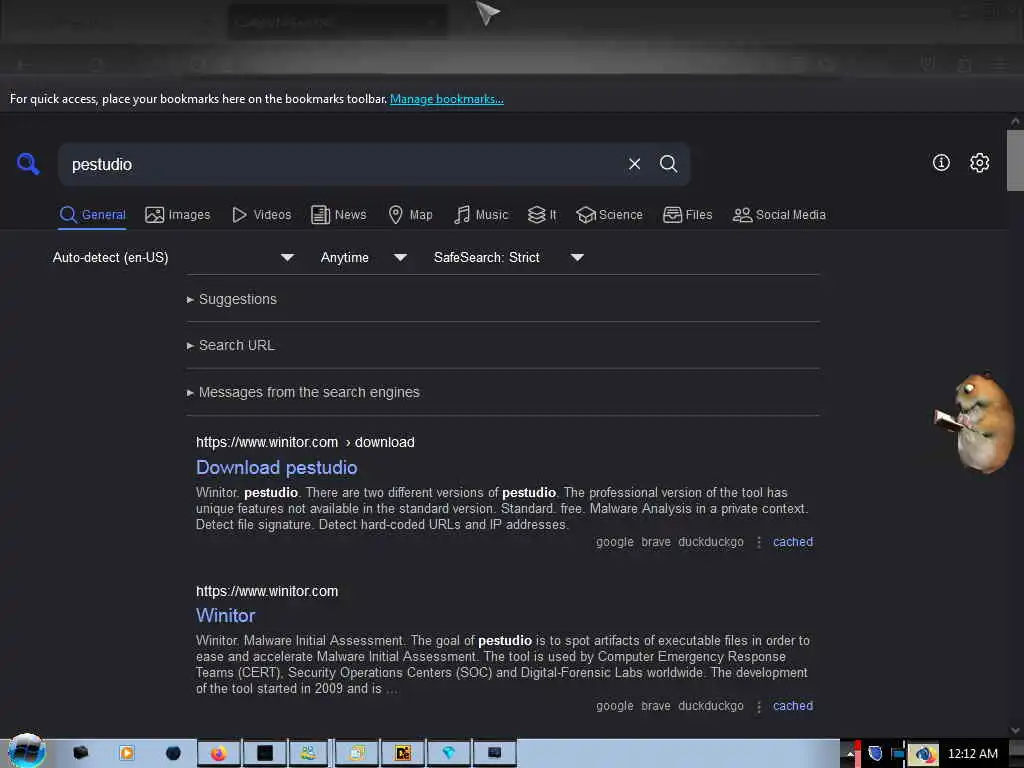Open cached link for Winitor result
This screenshot has width=1024, height=768.
pyautogui.click(x=793, y=706)
